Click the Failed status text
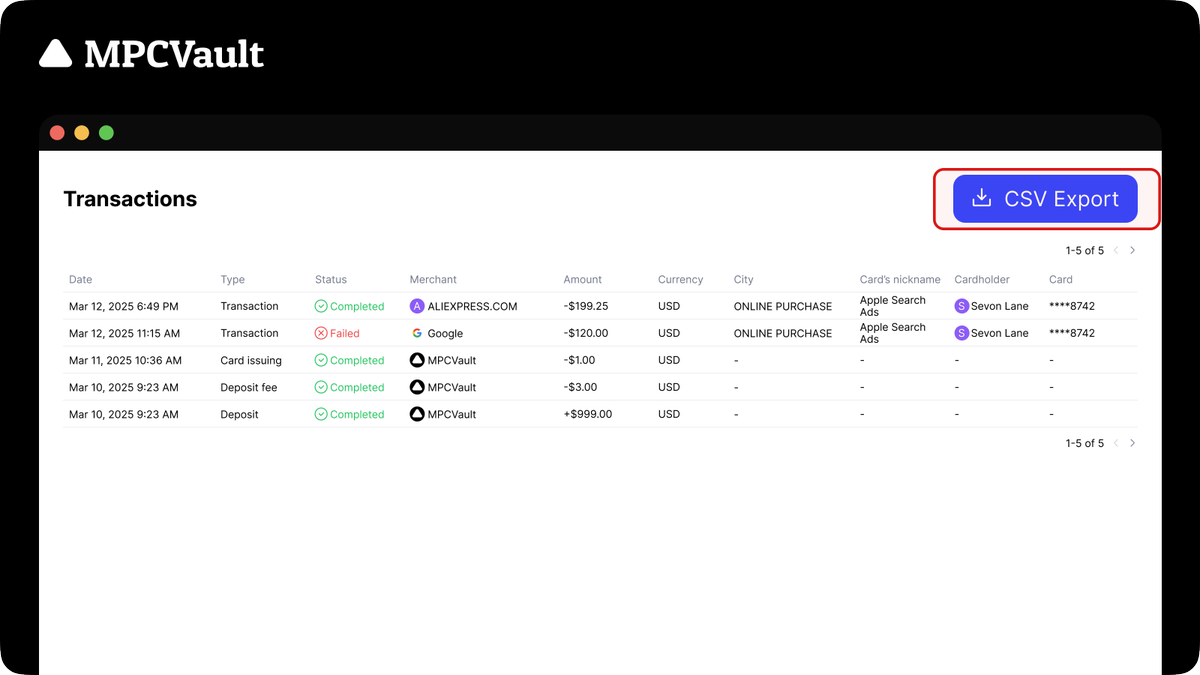 [x=345, y=333]
